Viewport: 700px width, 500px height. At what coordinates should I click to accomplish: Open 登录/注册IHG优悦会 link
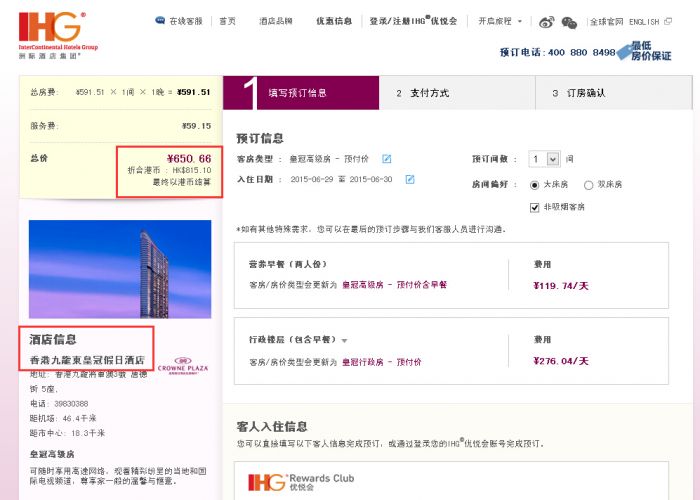pos(413,21)
